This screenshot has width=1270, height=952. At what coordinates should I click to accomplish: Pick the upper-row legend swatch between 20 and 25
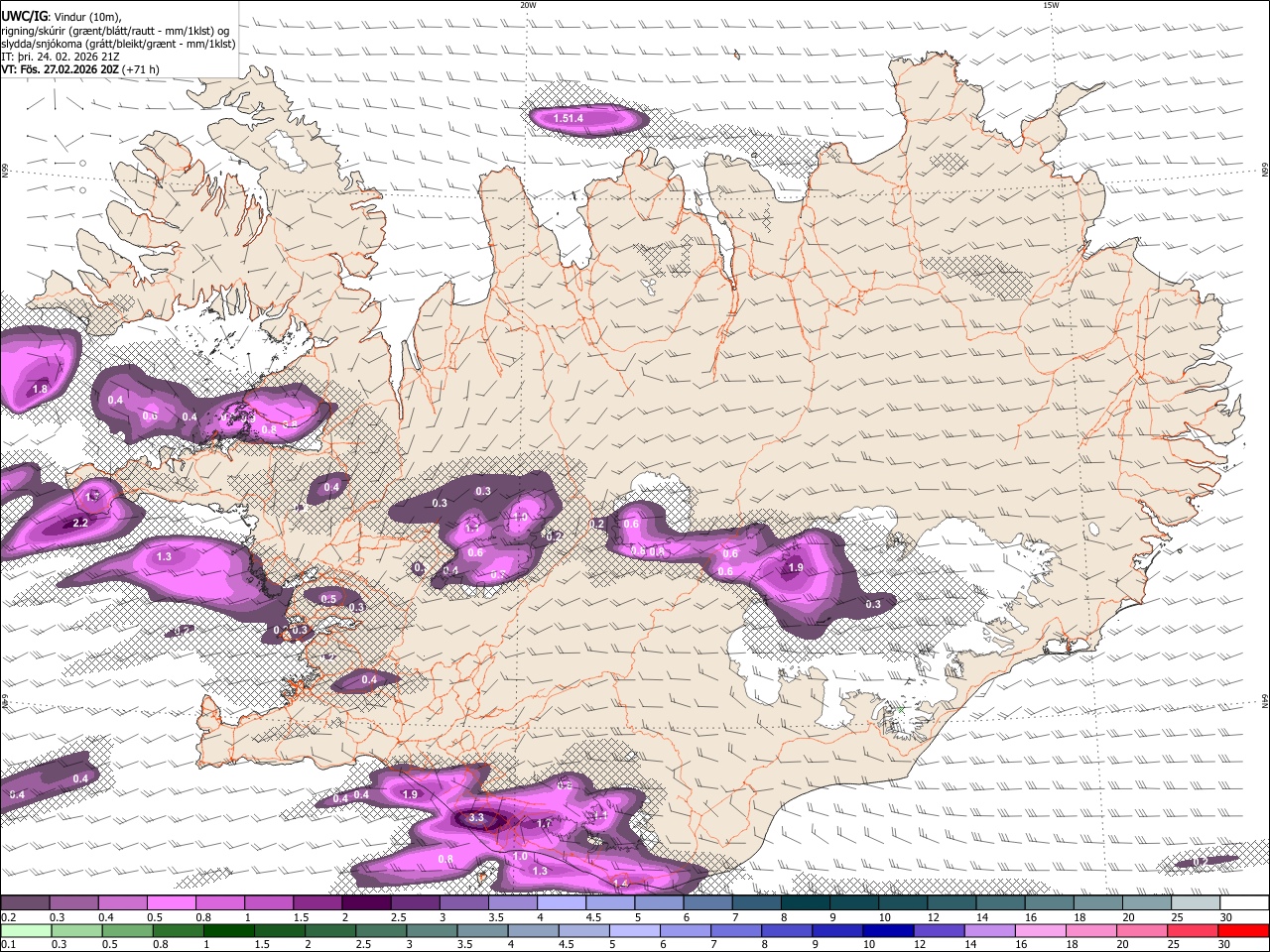point(1146,902)
